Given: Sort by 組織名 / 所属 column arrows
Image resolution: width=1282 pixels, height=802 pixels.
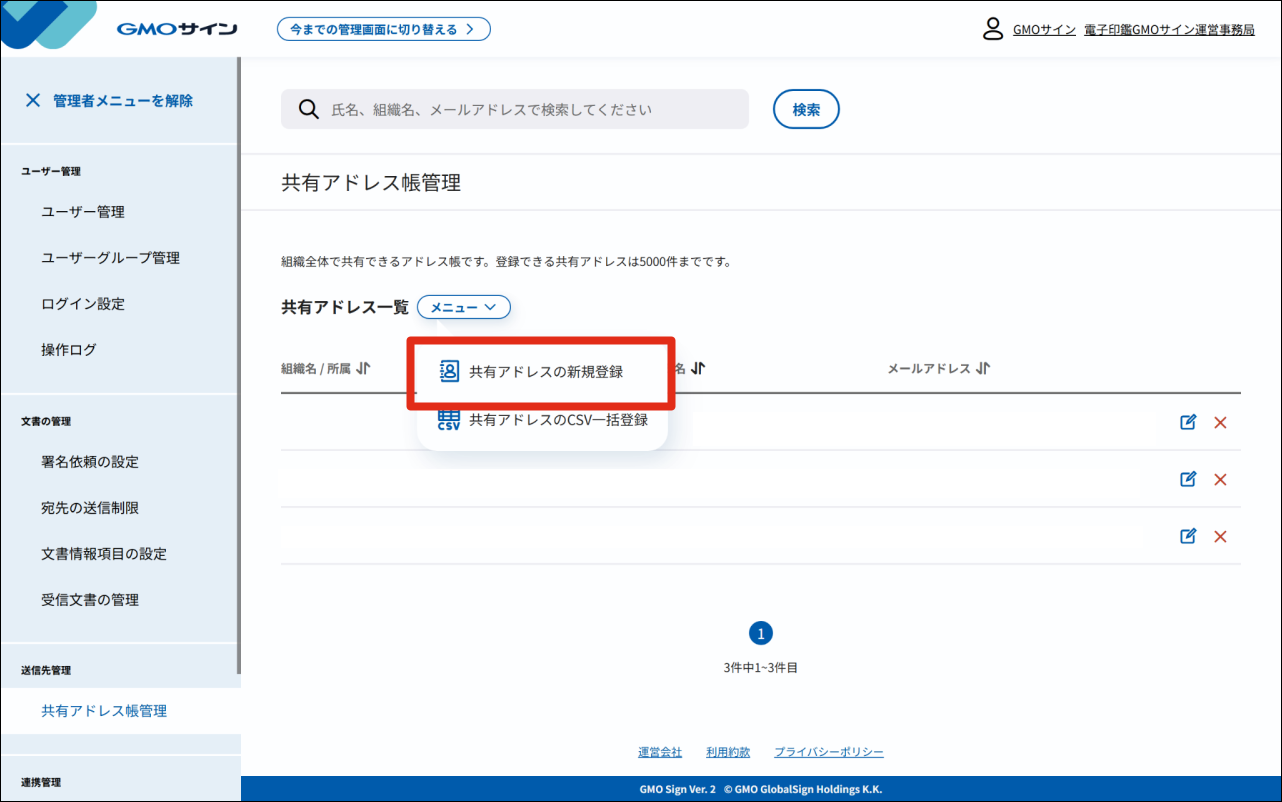Looking at the screenshot, I should pyautogui.click(x=363, y=368).
